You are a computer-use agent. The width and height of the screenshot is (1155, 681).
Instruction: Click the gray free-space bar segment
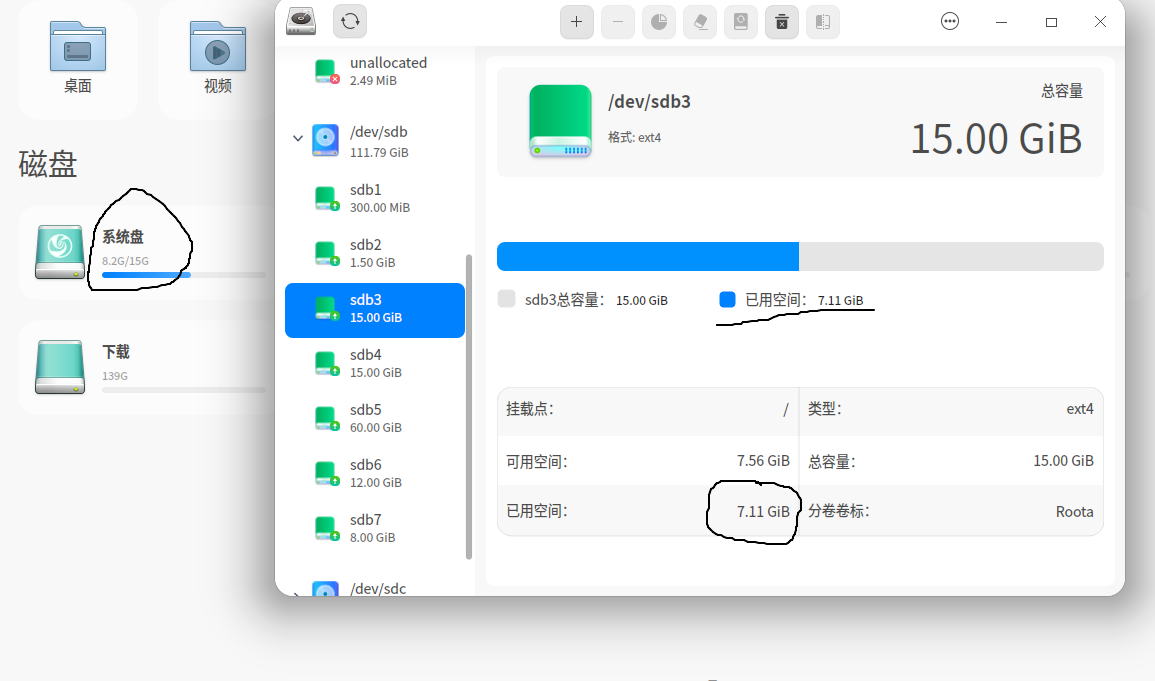951,256
